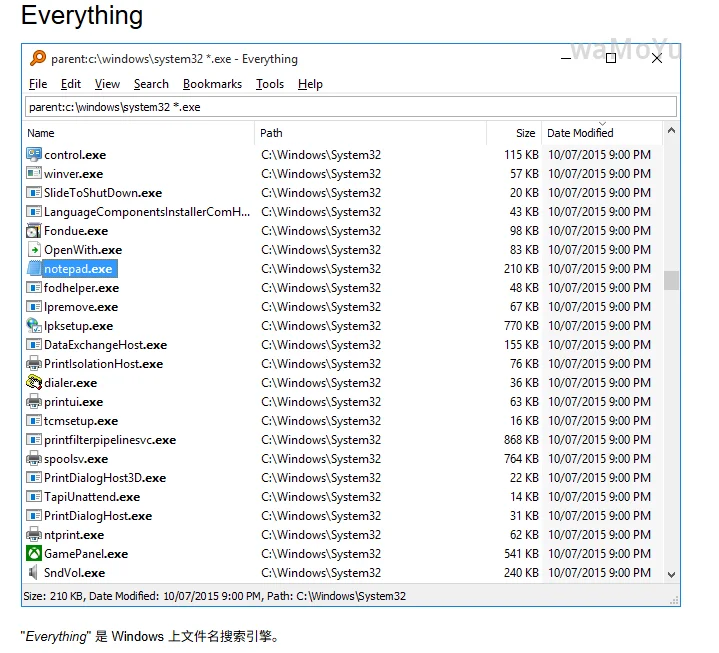Viewport: 719px width, 653px height.
Task: Click the printui.exe printer icon
Action: (34, 402)
